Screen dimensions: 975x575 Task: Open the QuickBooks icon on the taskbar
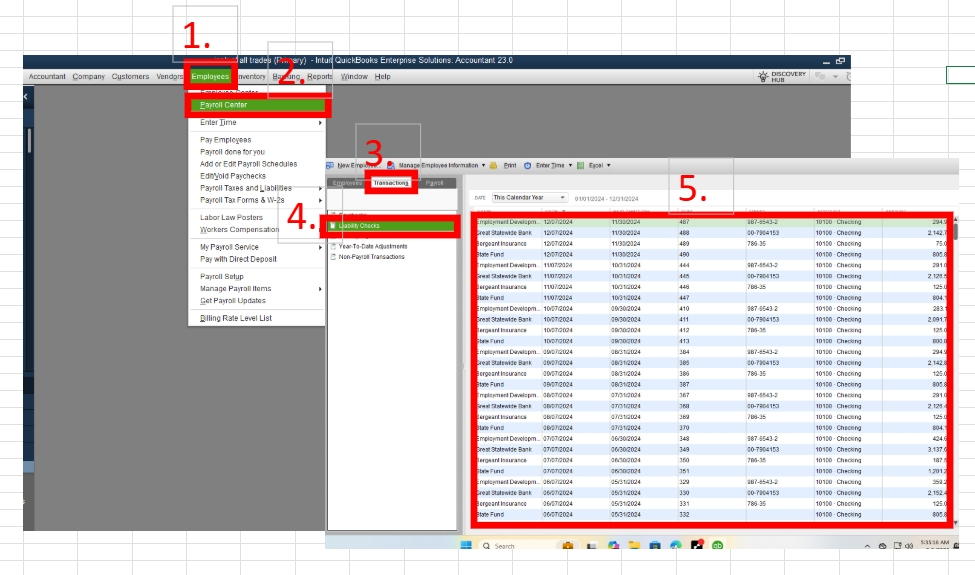(x=718, y=546)
